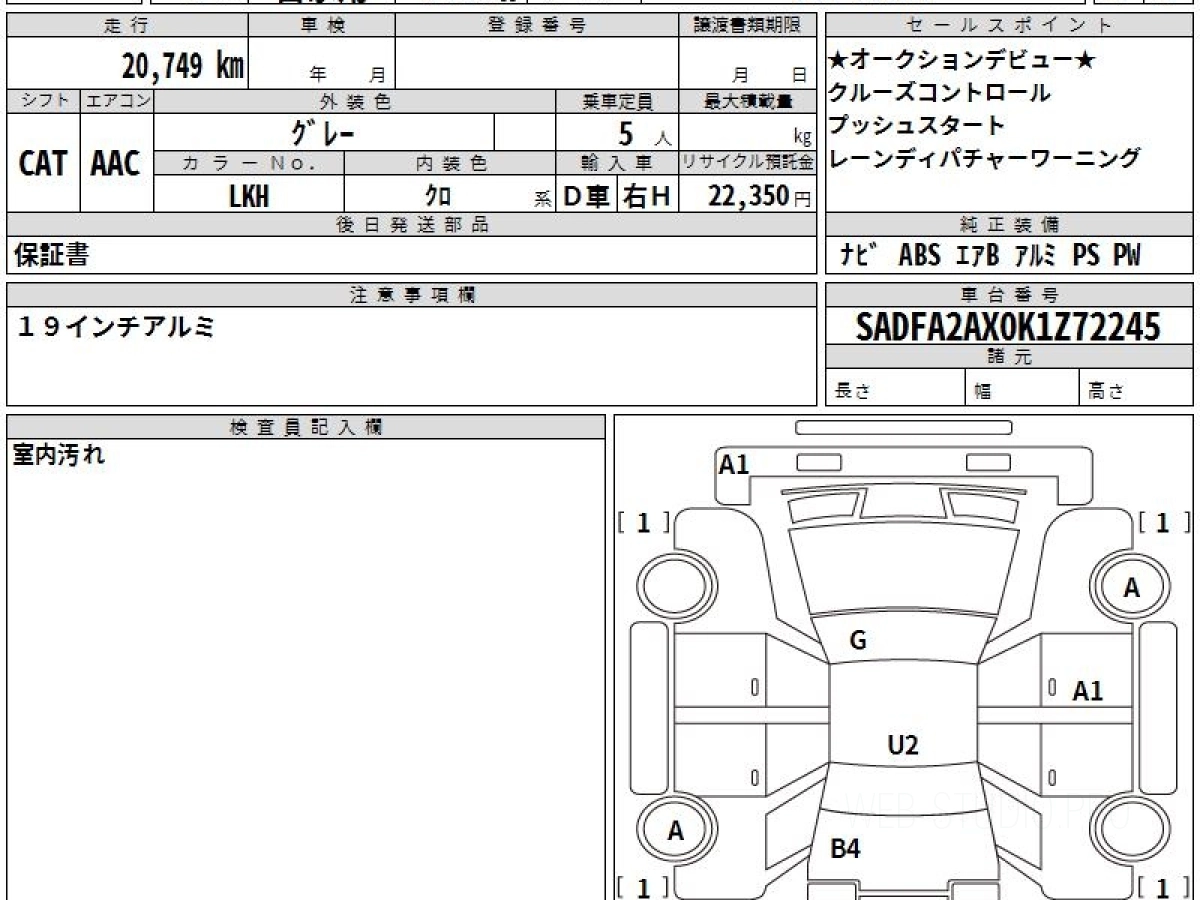Select the A mark in the rear-left wheel
The image size is (1200, 900).
[x=676, y=830]
